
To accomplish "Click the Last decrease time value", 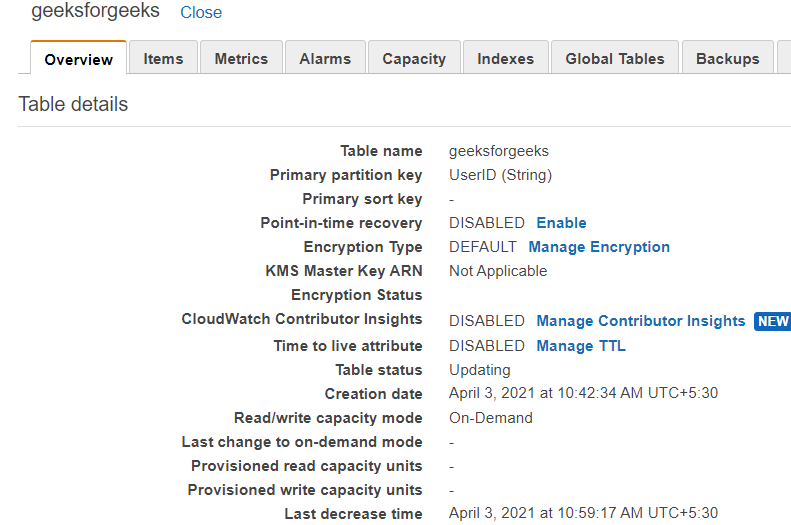I will tap(583, 514).
